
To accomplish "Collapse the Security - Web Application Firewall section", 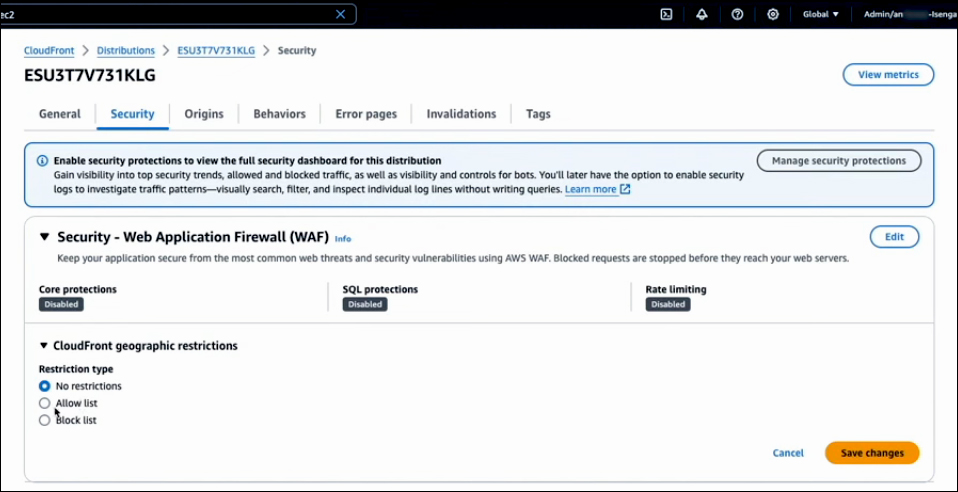I will pos(44,237).
